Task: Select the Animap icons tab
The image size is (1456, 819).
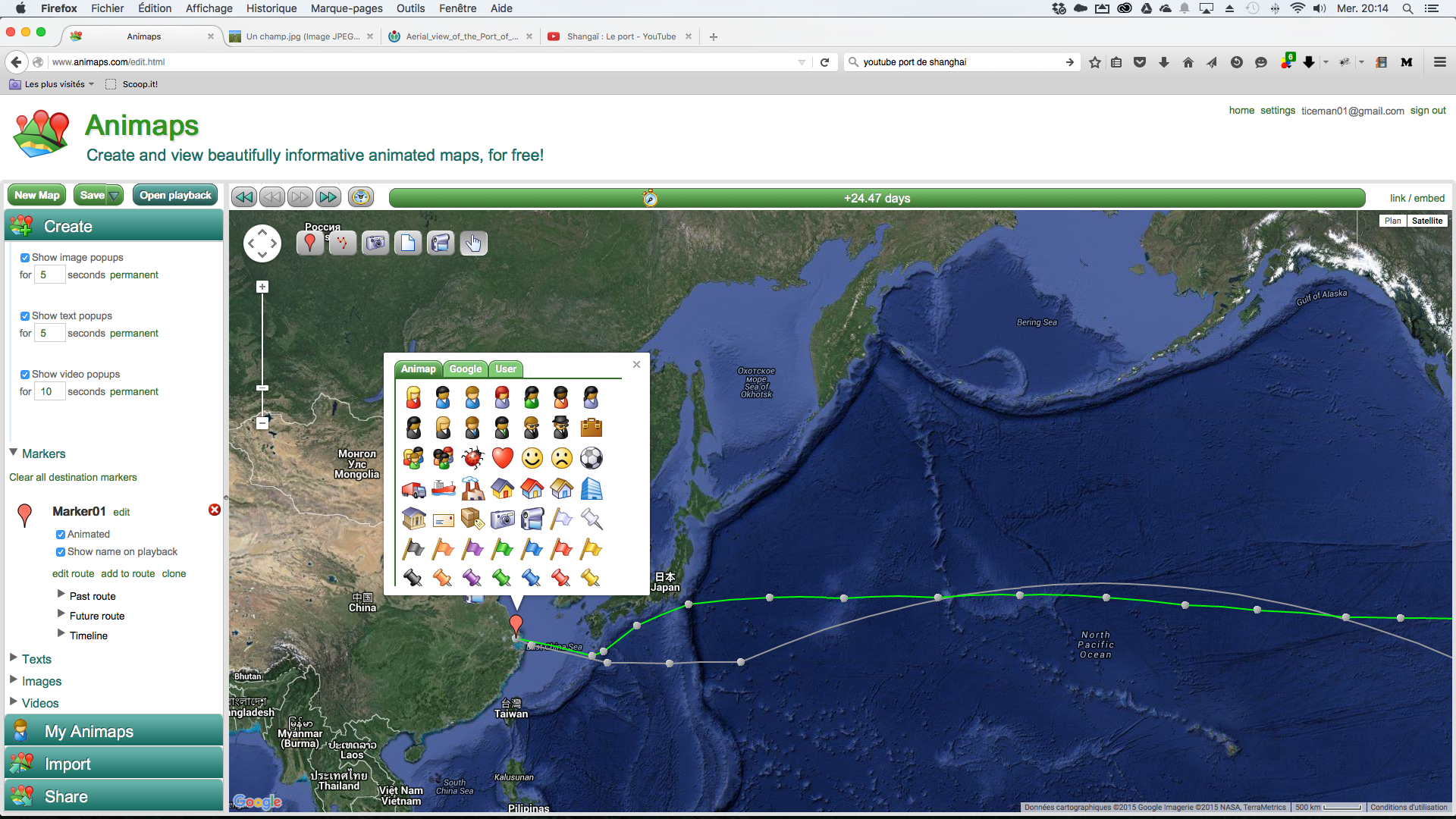Action: [x=419, y=369]
